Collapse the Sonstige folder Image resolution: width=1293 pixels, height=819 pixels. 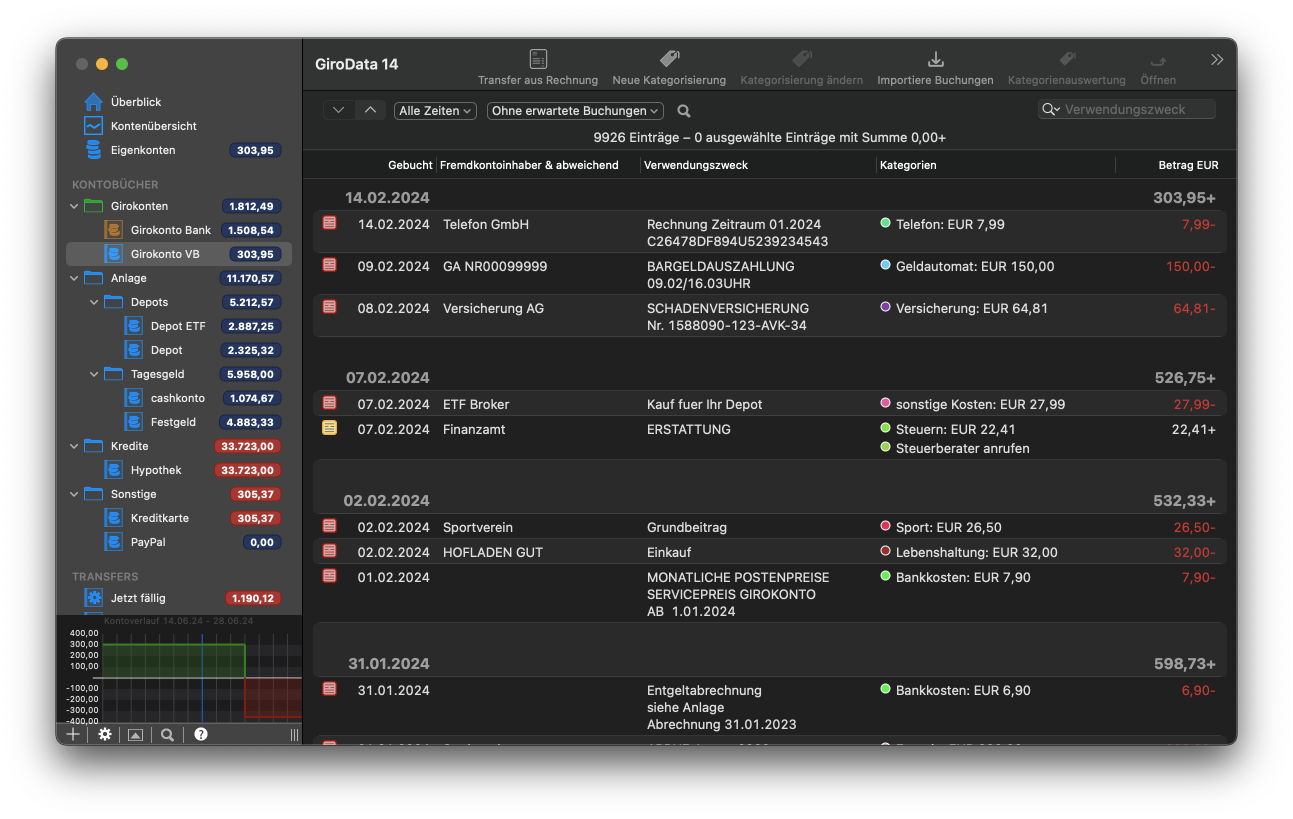coord(73,494)
